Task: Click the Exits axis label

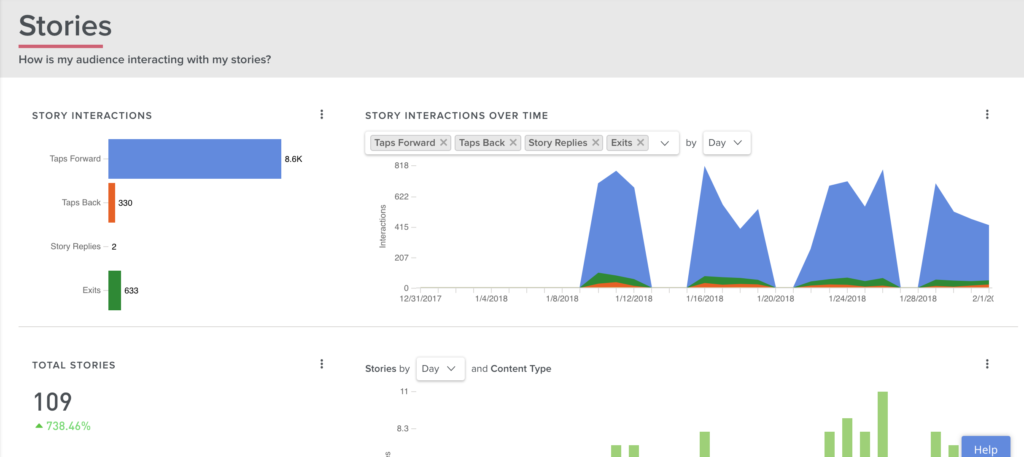Action: [x=91, y=291]
